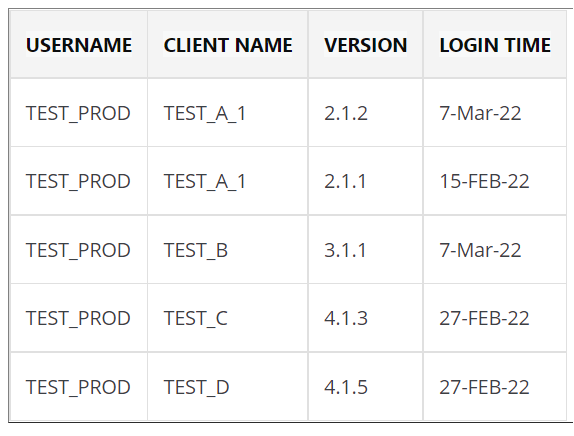
Task: Select the version 2.1.2 cell
Action: pos(365,113)
